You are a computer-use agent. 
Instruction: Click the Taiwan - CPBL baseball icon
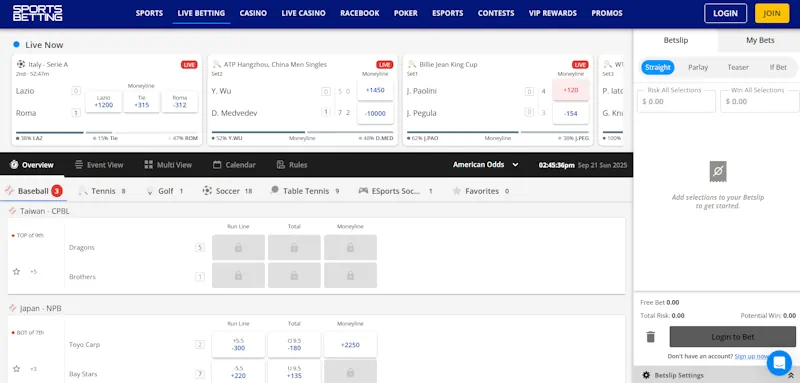pyautogui.click(x=12, y=211)
